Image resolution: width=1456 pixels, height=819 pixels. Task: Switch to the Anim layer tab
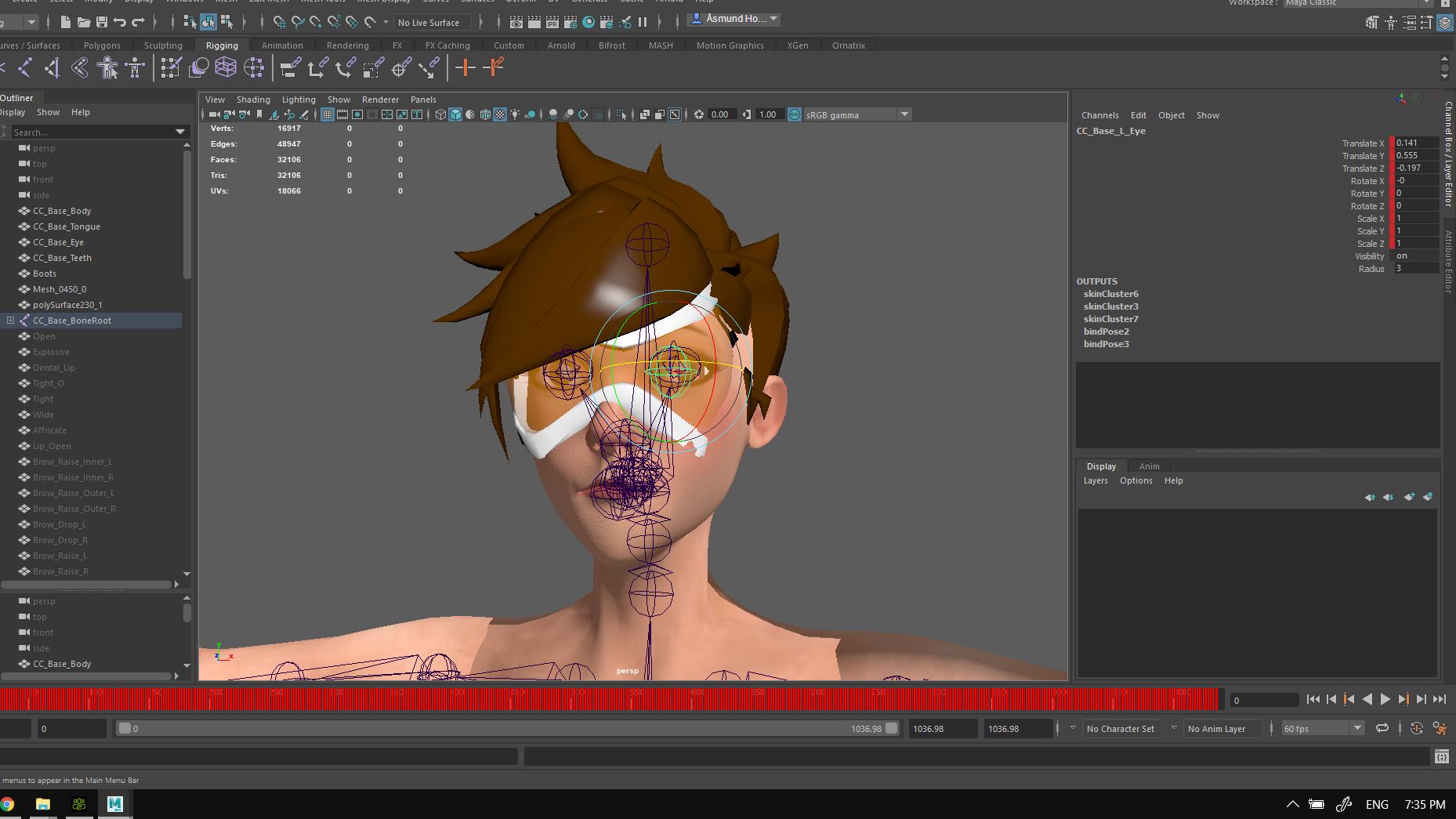tap(1149, 466)
